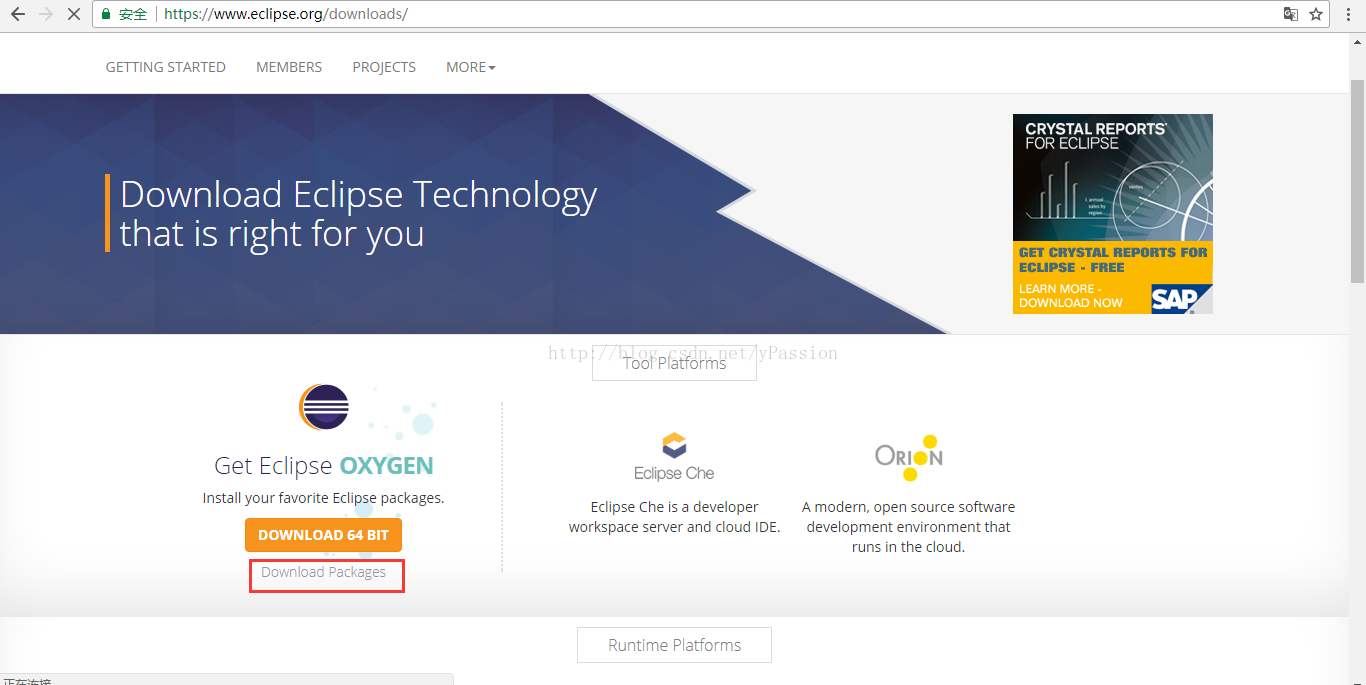Screen dimensions: 1366x685
Task: Click the Eclipse Oxygen logo
Action: click(x=324, y=407)
